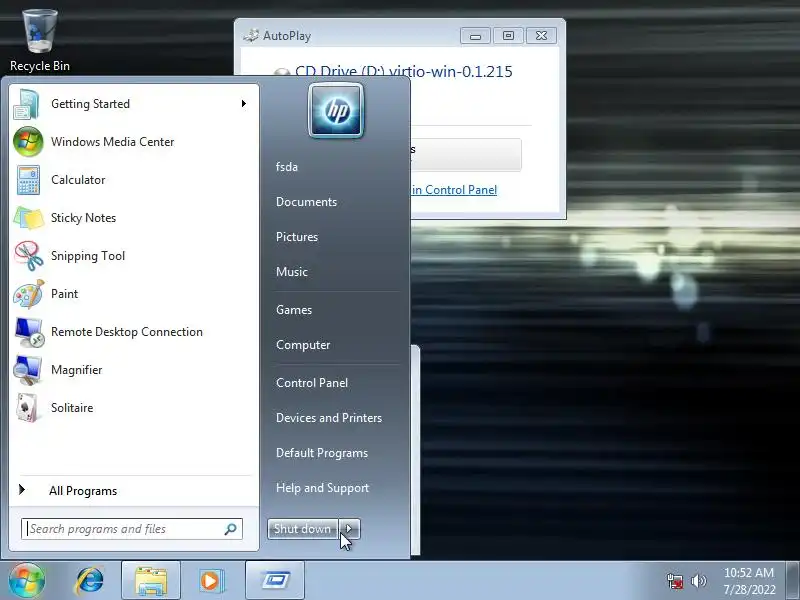Open Internet Explorer from taskbar

coord(90,581)
